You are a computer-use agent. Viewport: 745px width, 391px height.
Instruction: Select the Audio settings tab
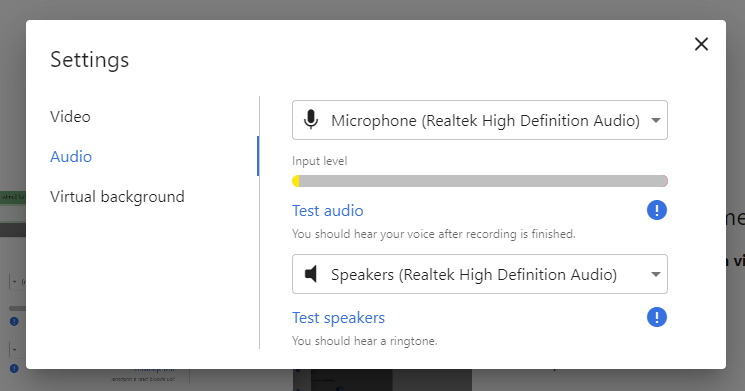tap(71, 156)
